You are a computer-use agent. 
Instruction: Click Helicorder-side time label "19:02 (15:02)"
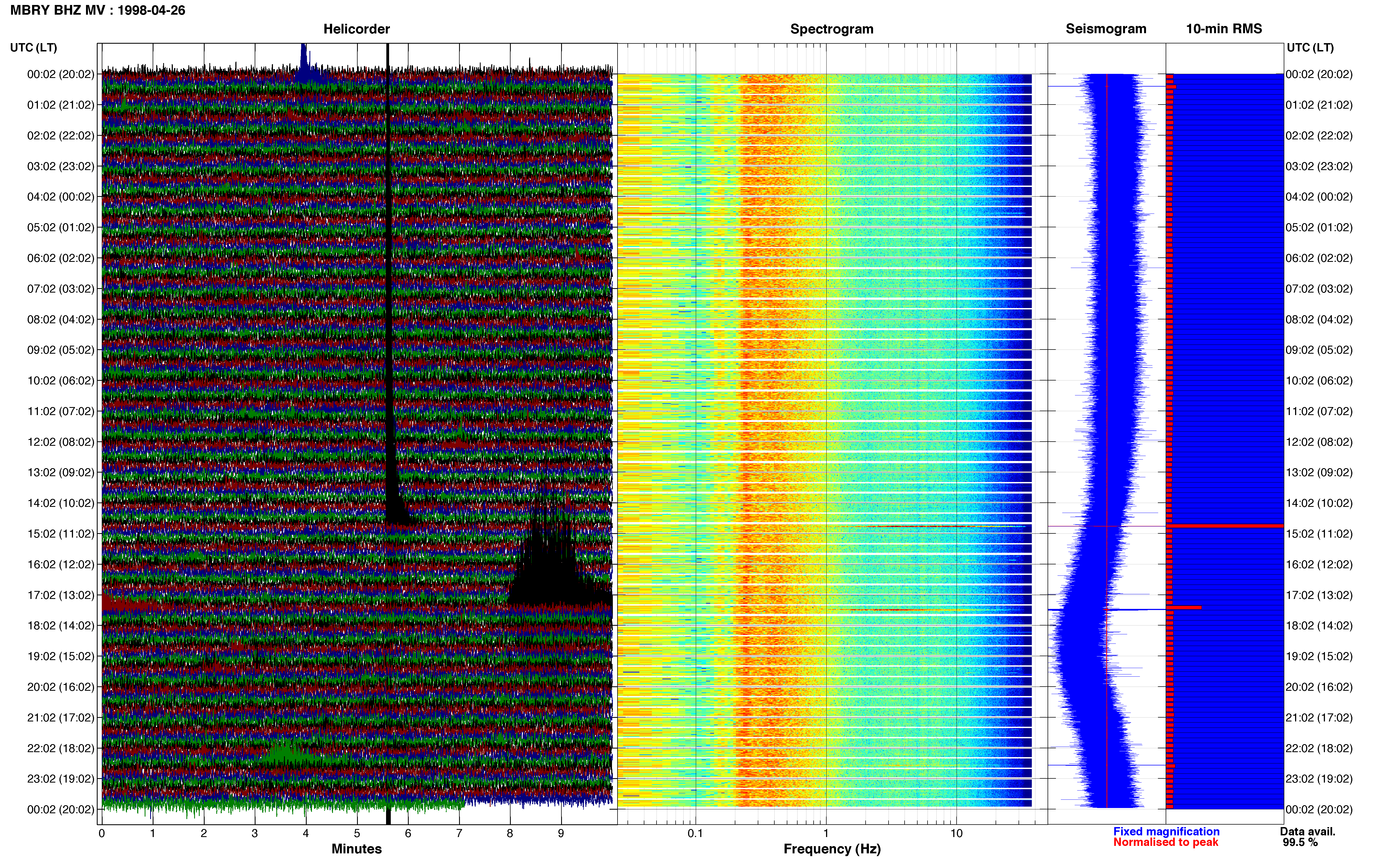[60, 656]
